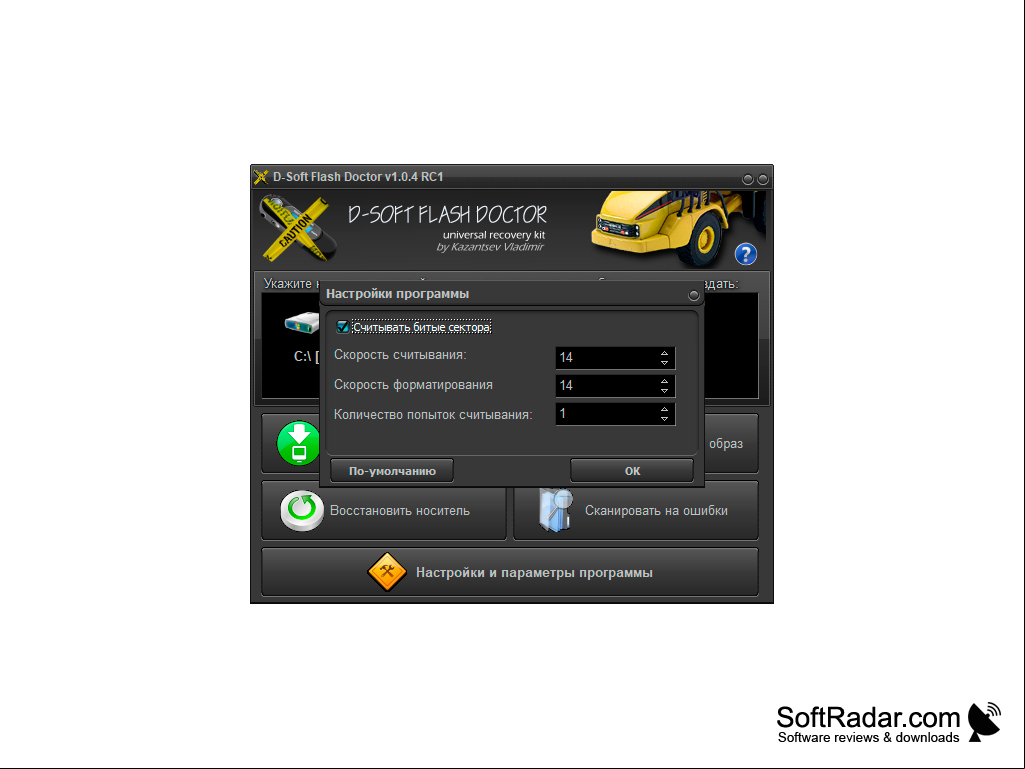Image resolution: width=1025 pixels, height=769 pixels.
Task: Select the C:\ drive icon
Action: point(302,323)
